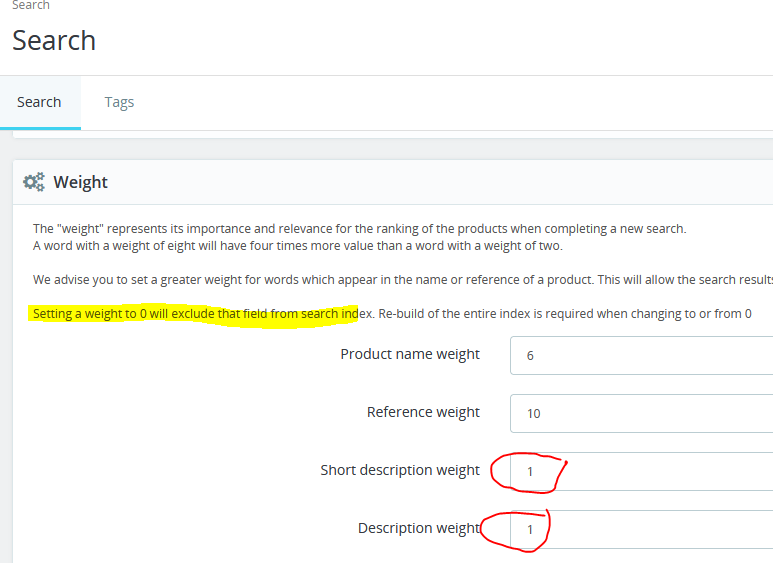This screenshot has width=773, height=563.
Task: Focus the Product name weight field
Action: (x=641, y=355)
